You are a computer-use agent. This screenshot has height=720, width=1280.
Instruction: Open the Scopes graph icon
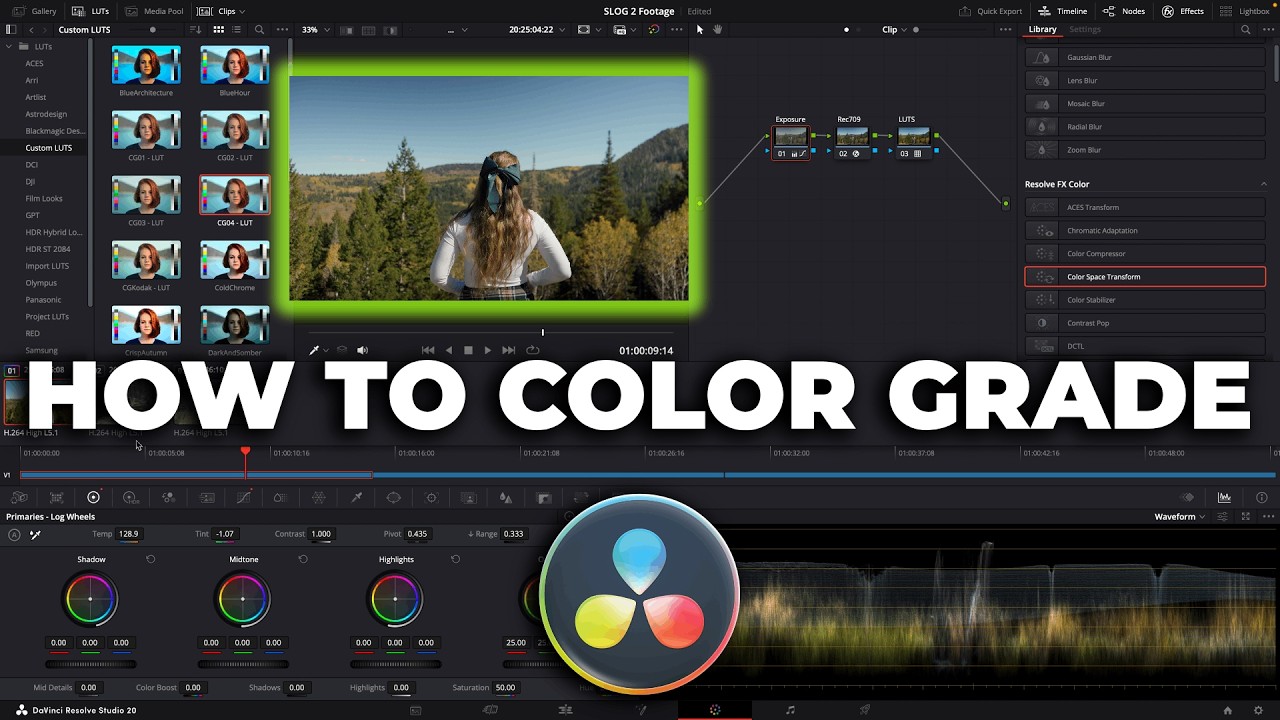(x=1224, y=497)
